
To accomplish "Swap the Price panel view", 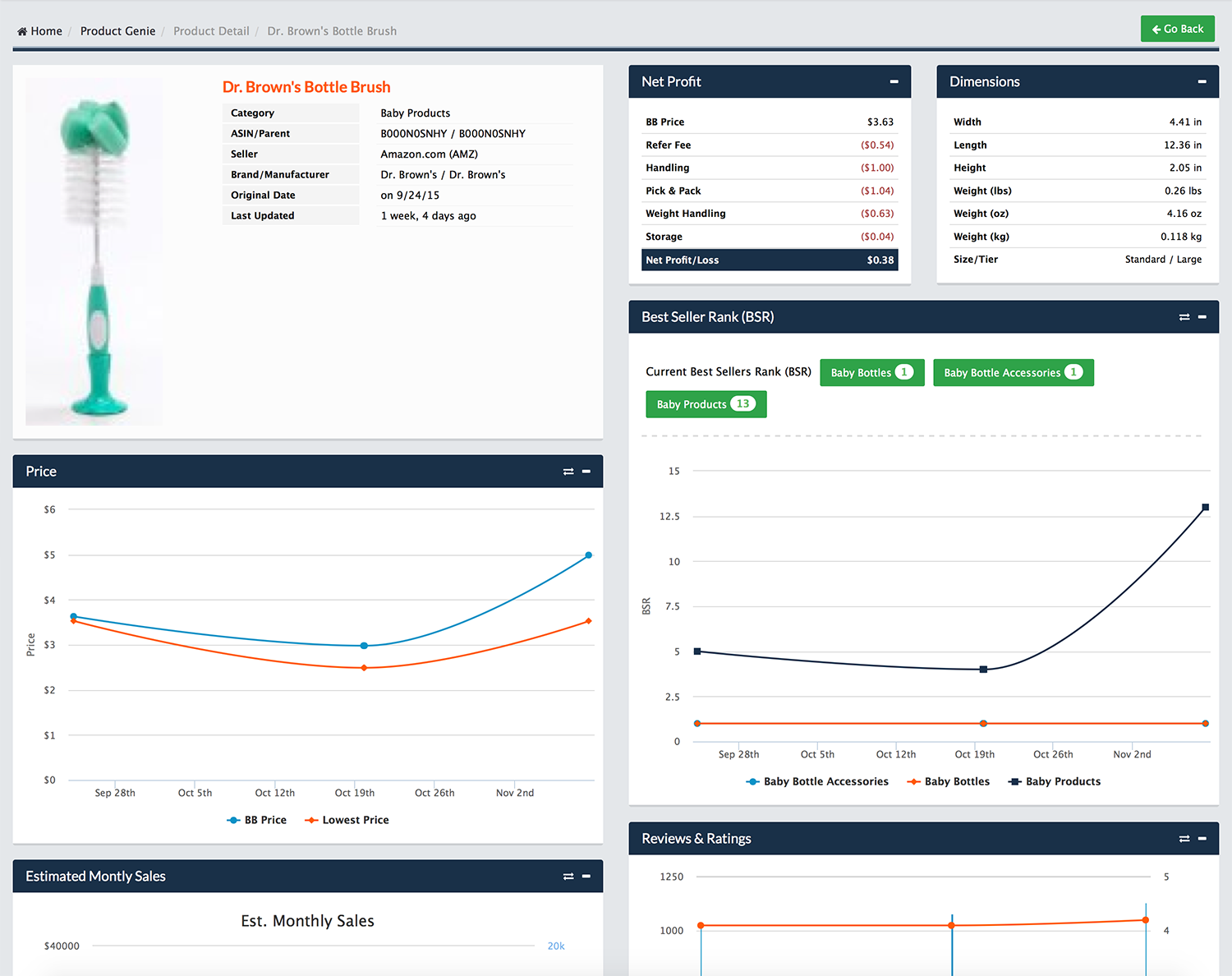I will pyautogui.click(x=568, y=472).
